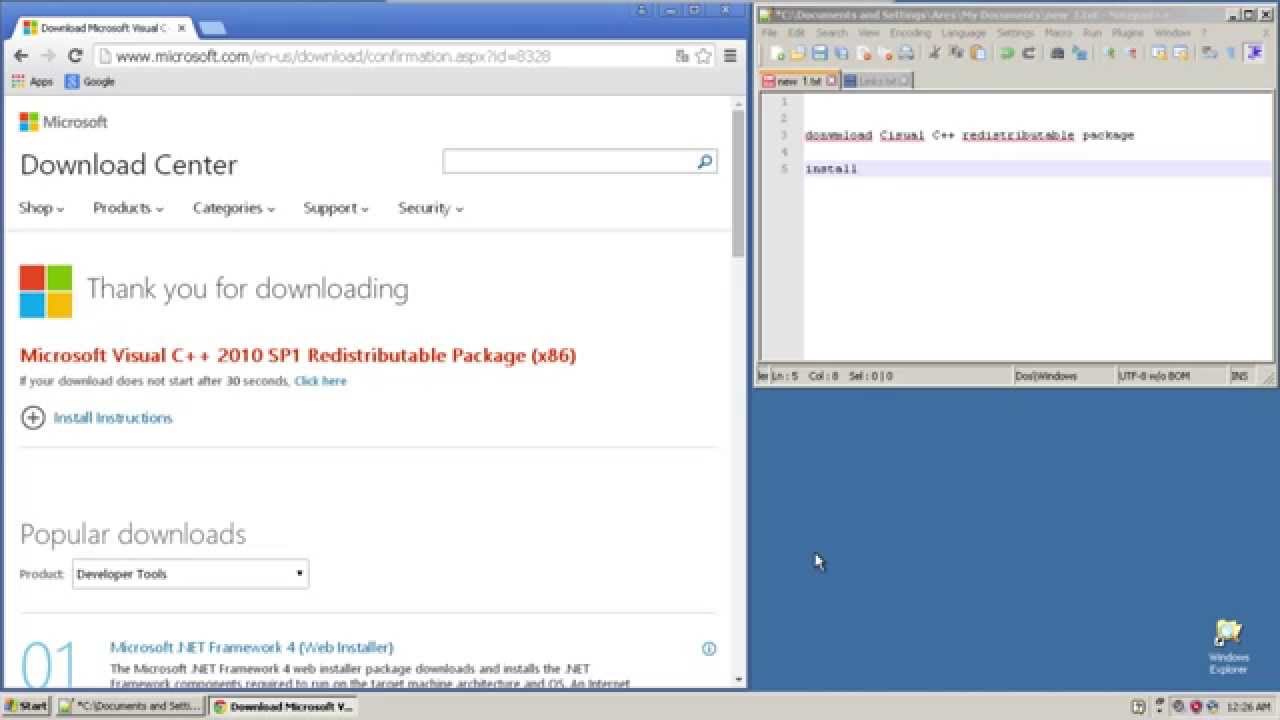Expand Install Instructions section
The height and width of the screenshot is (720, 1280).
coord(97,418)
